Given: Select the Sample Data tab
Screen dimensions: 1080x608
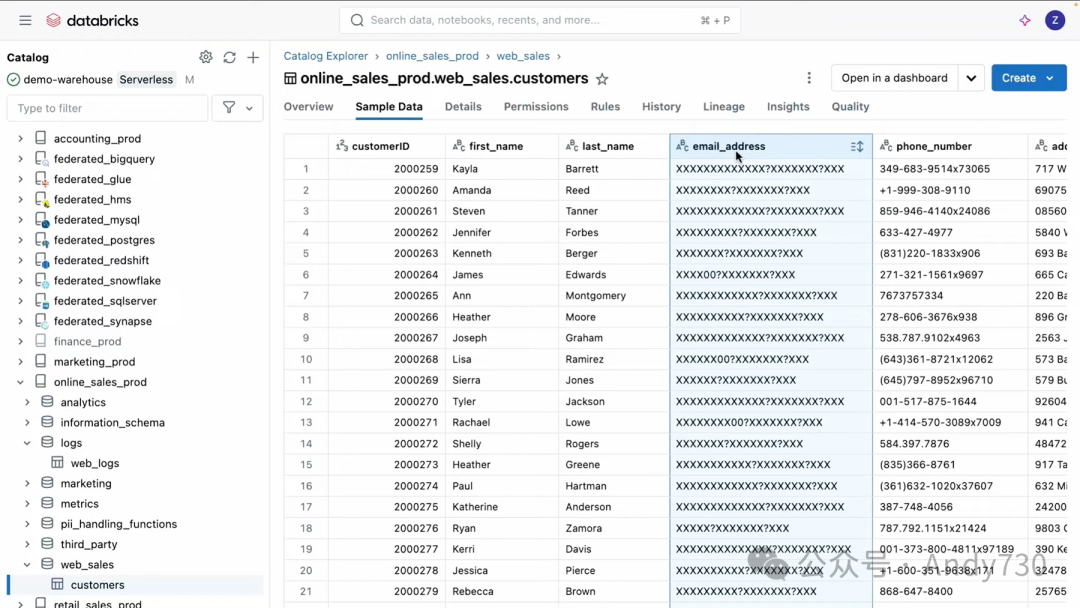Looking at the screenshot, I should point(389,107).
